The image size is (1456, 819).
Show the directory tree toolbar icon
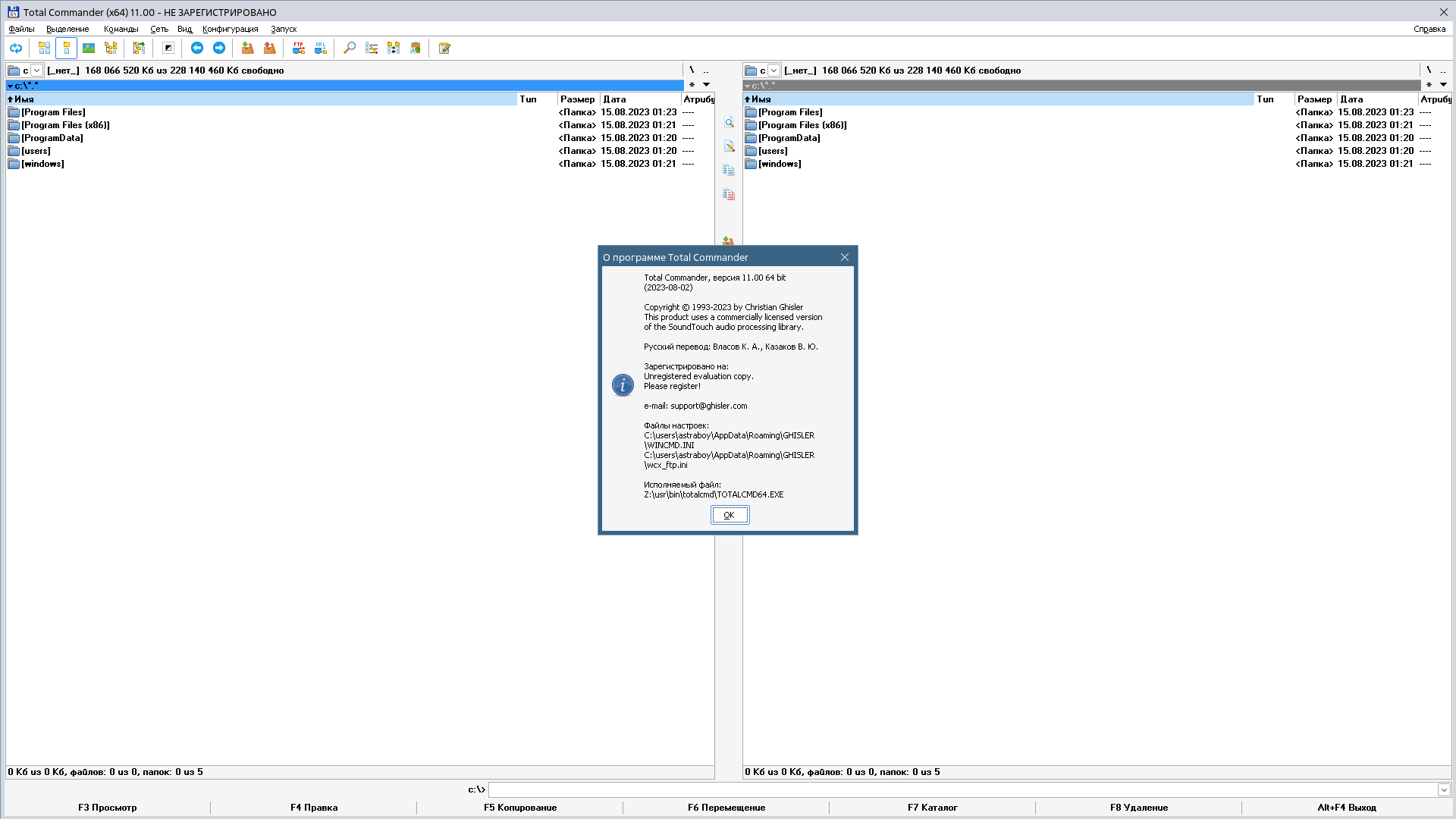[x=111, y=48]
